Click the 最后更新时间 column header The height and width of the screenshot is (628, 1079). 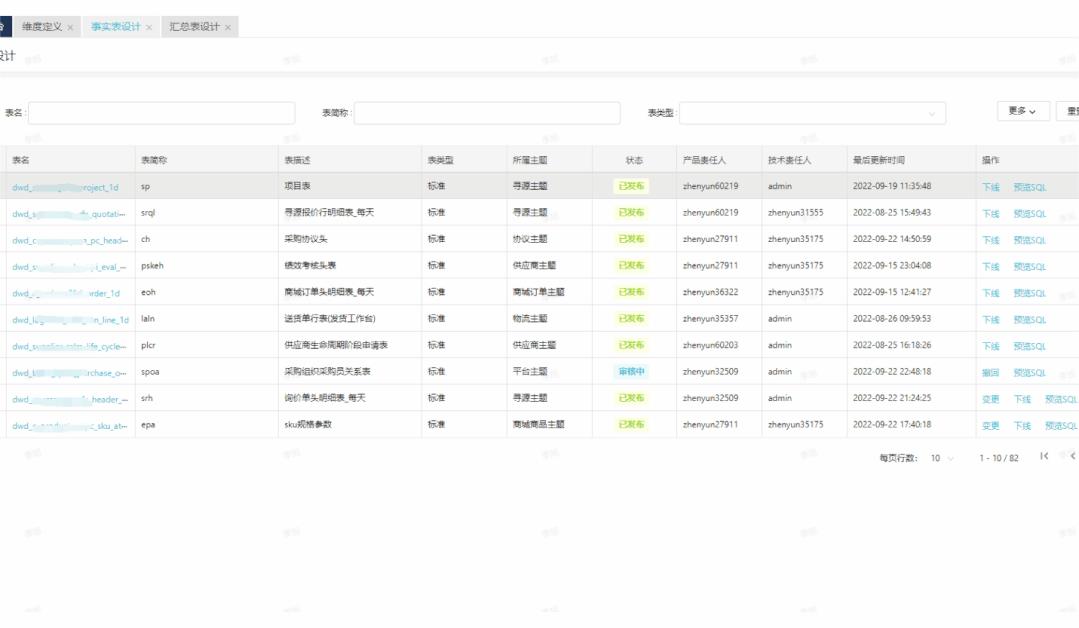[x=878, y=160]
